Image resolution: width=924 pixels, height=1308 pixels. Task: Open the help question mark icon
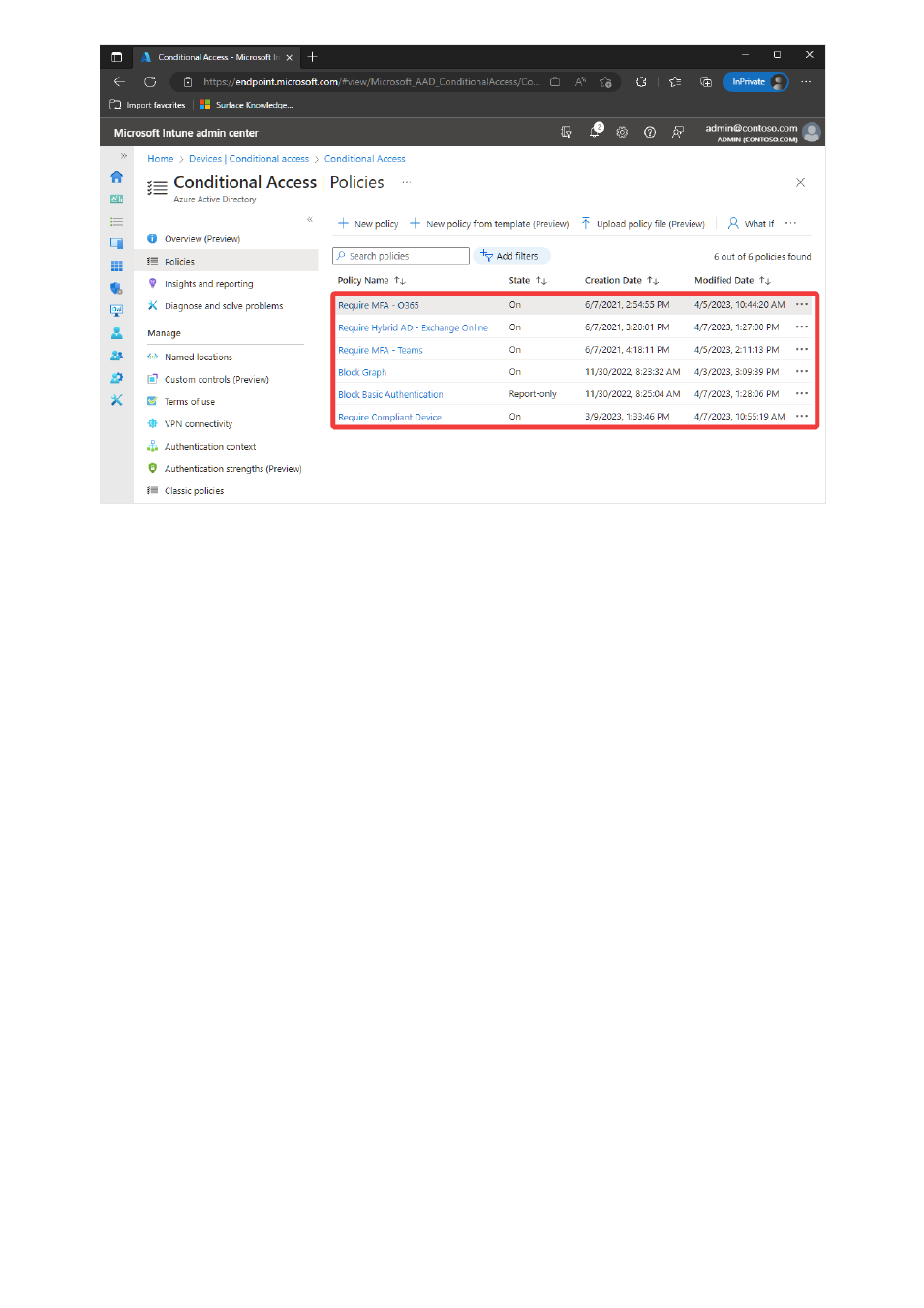[x=650, y=132]
